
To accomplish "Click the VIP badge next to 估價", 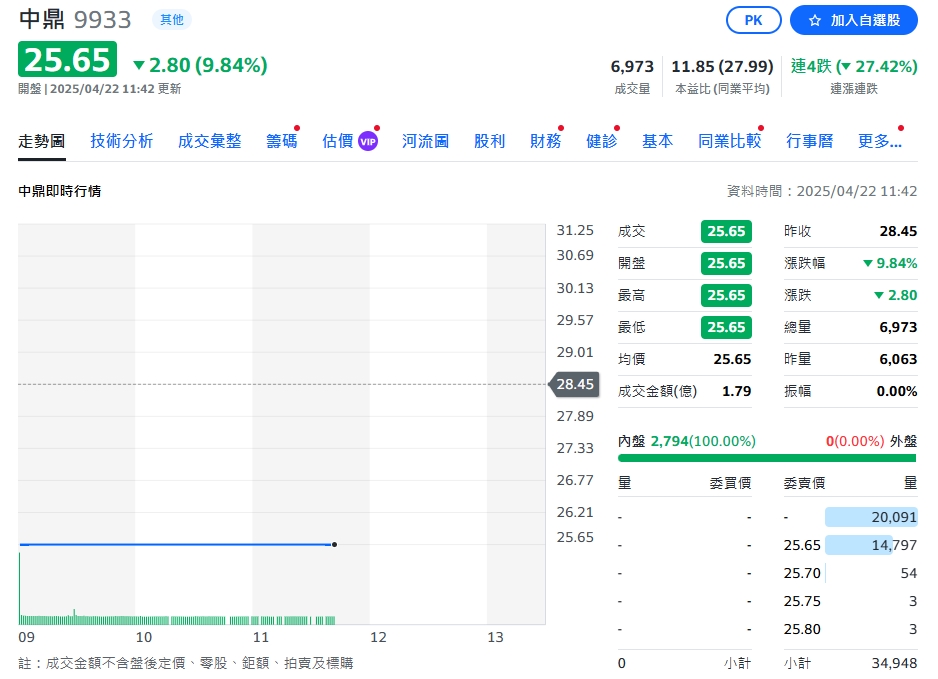I will tap(368, 141).
